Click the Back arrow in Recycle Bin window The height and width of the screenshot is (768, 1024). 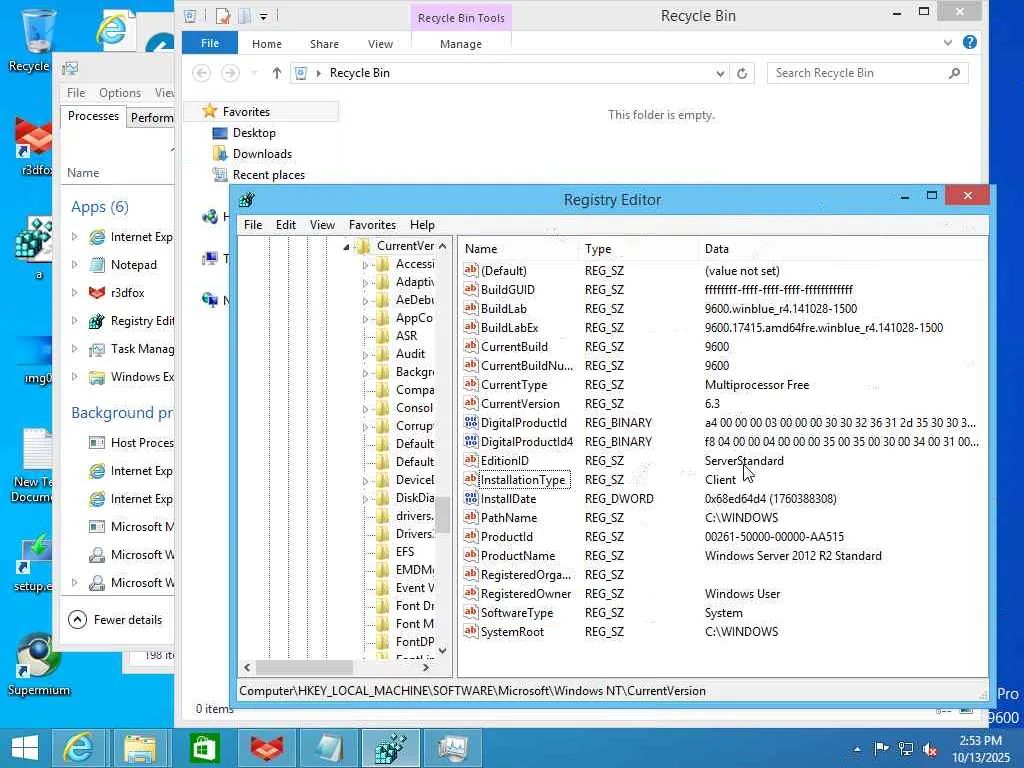tap(202, 73)
